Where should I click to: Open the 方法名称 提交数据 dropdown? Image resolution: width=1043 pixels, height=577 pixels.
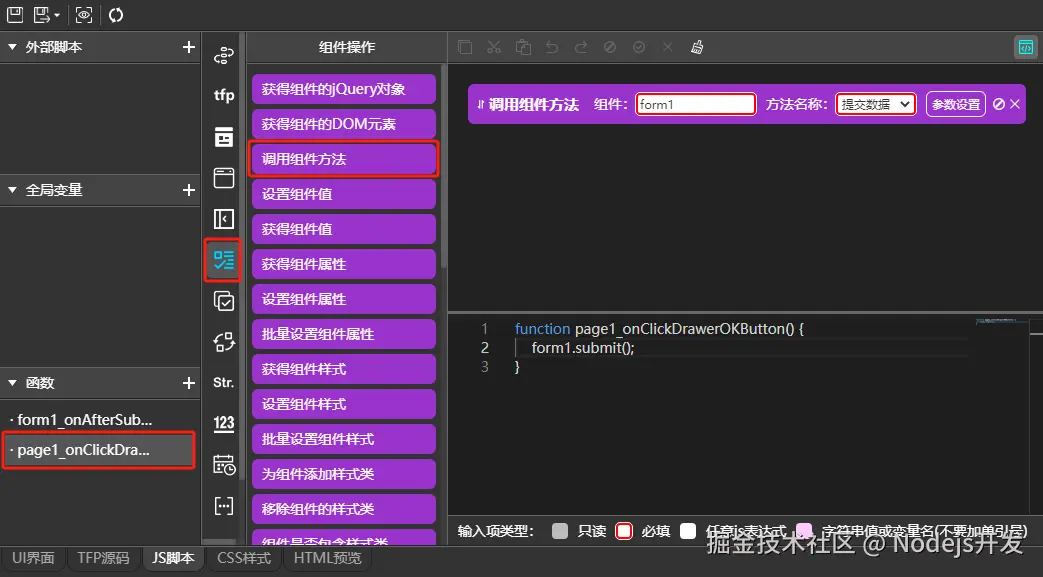875,104
